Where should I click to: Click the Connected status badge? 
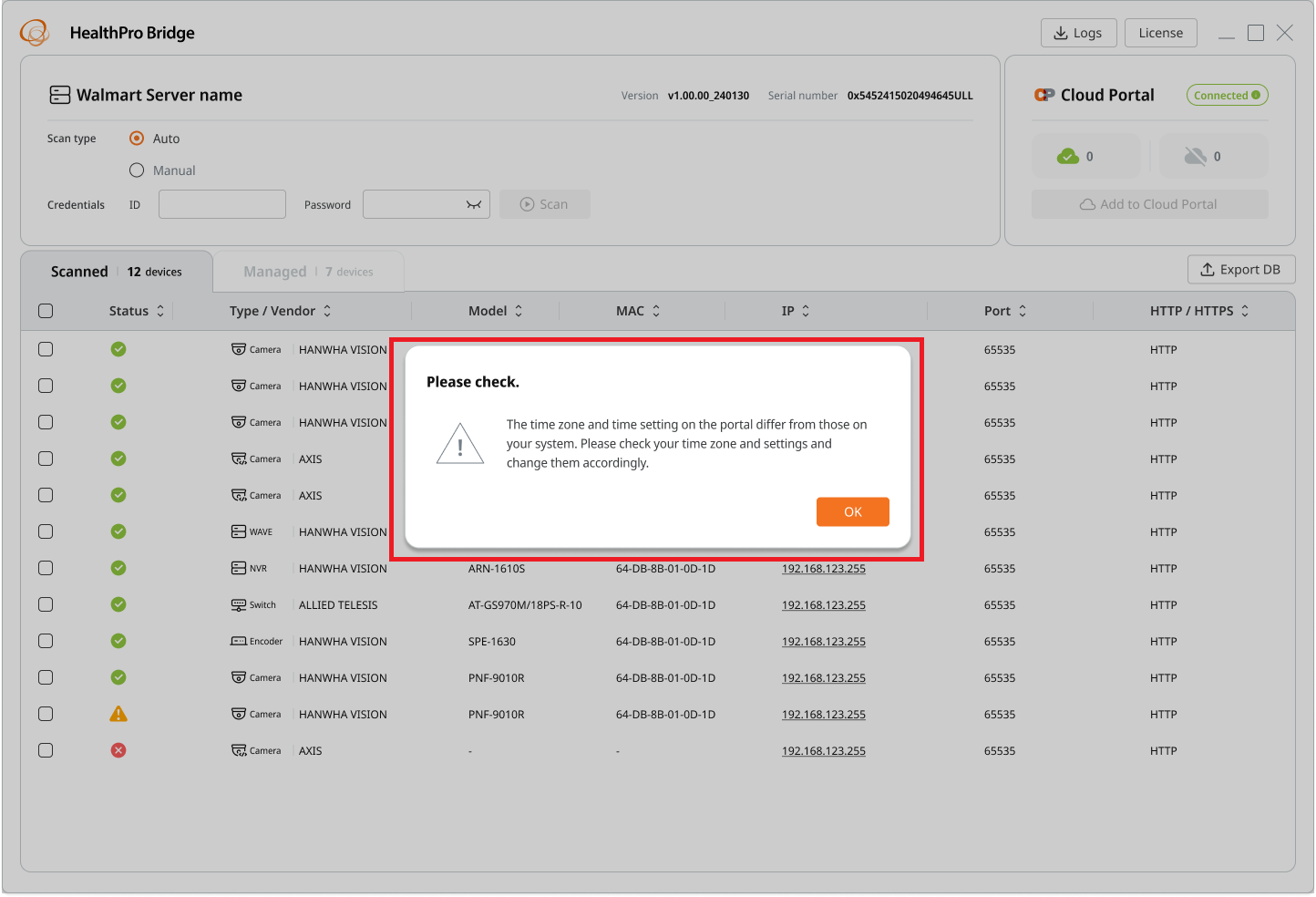coord(1227,95)
